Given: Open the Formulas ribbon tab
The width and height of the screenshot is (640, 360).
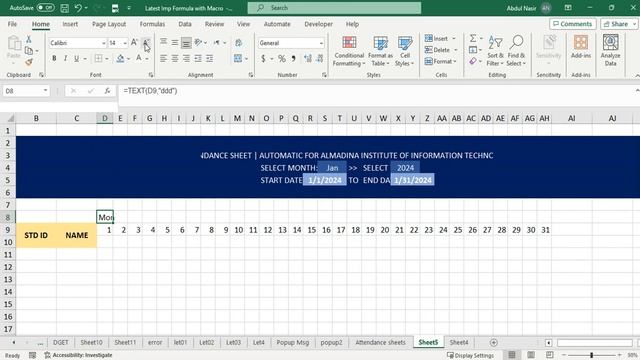Looking at the screenshot, I should (152, 24).
